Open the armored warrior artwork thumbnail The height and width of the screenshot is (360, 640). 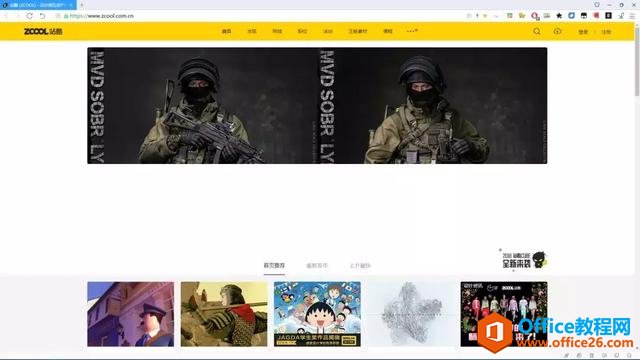pyautogui.click(x=224, y=314)
